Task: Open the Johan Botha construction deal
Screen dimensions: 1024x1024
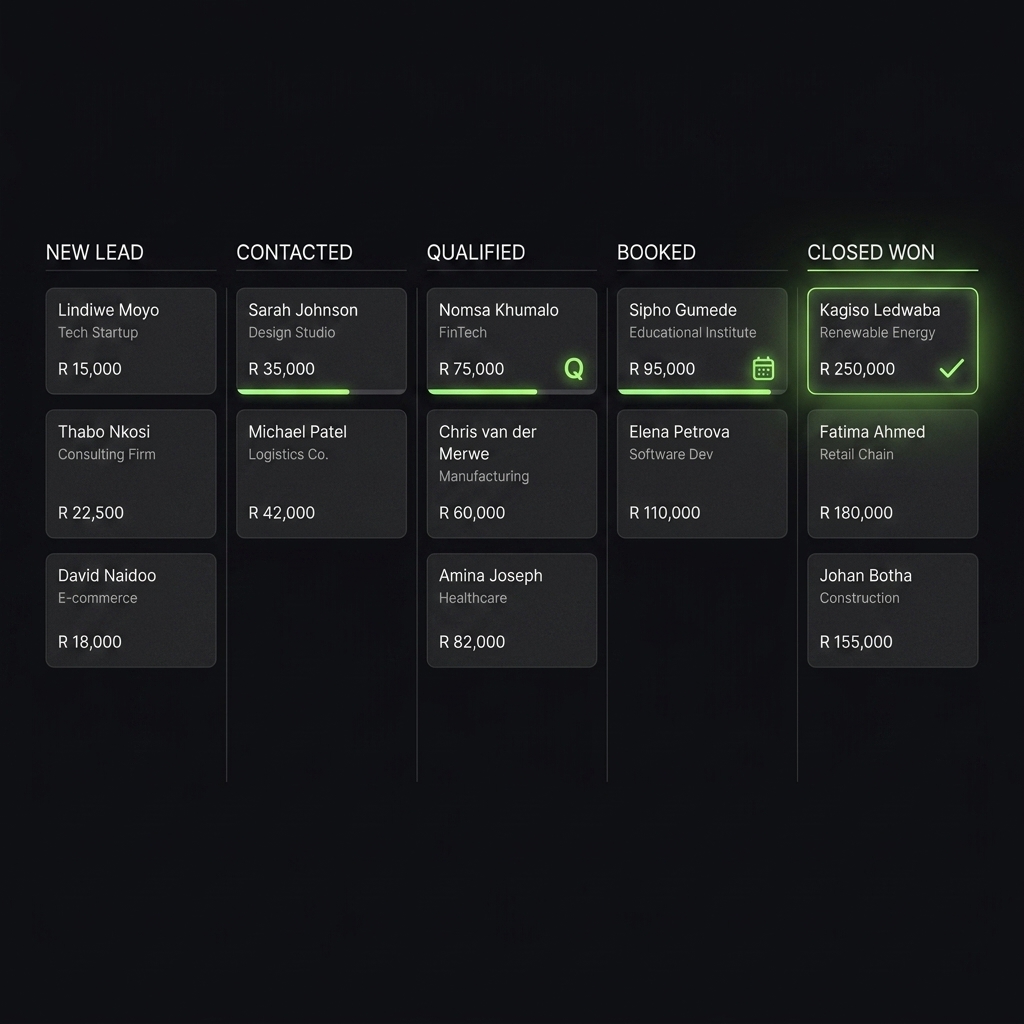Action: coord(891,610)
